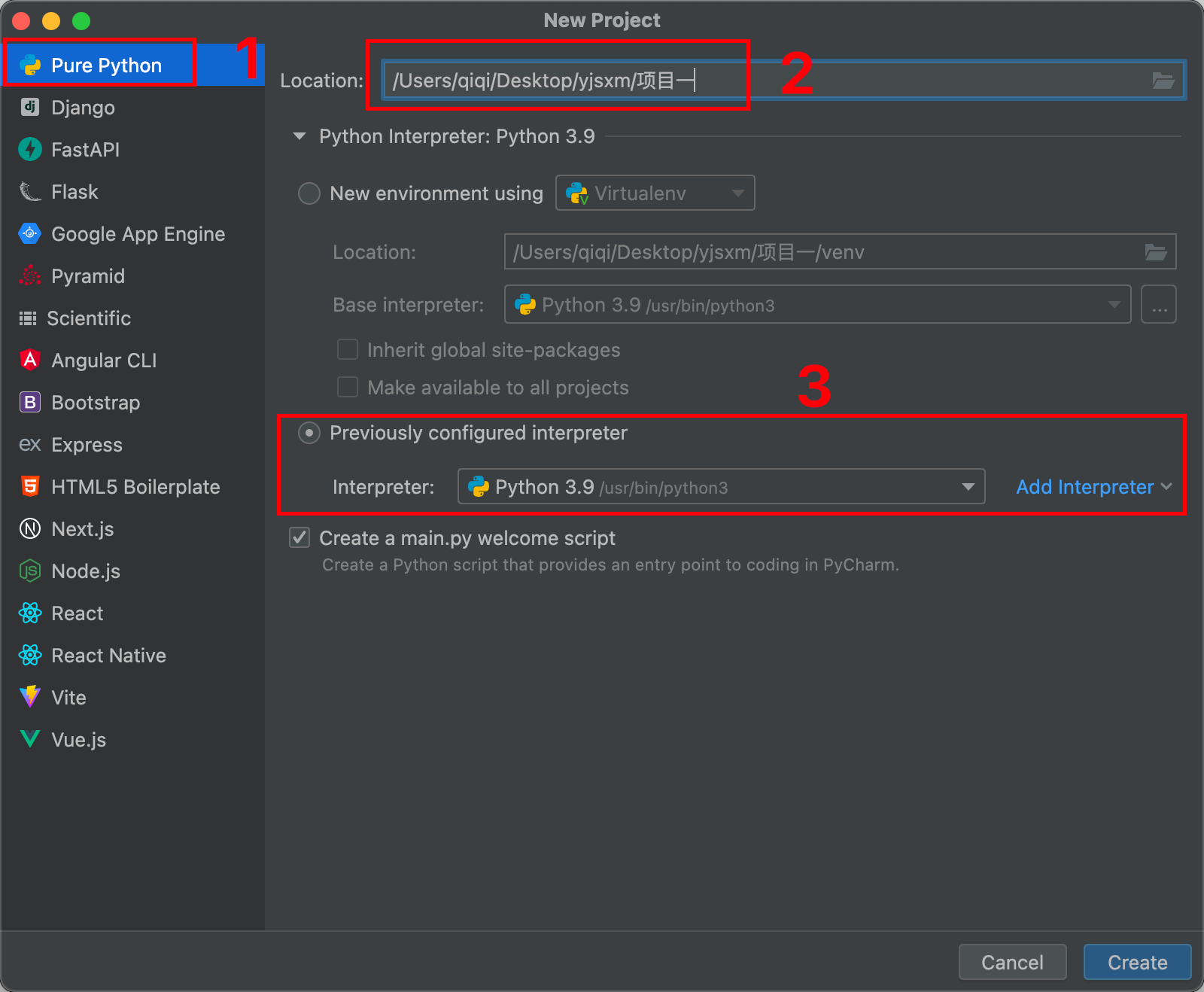Select Scientific project type
The height and width of the screenshot is (992, 1204).
tap(132, 318)
